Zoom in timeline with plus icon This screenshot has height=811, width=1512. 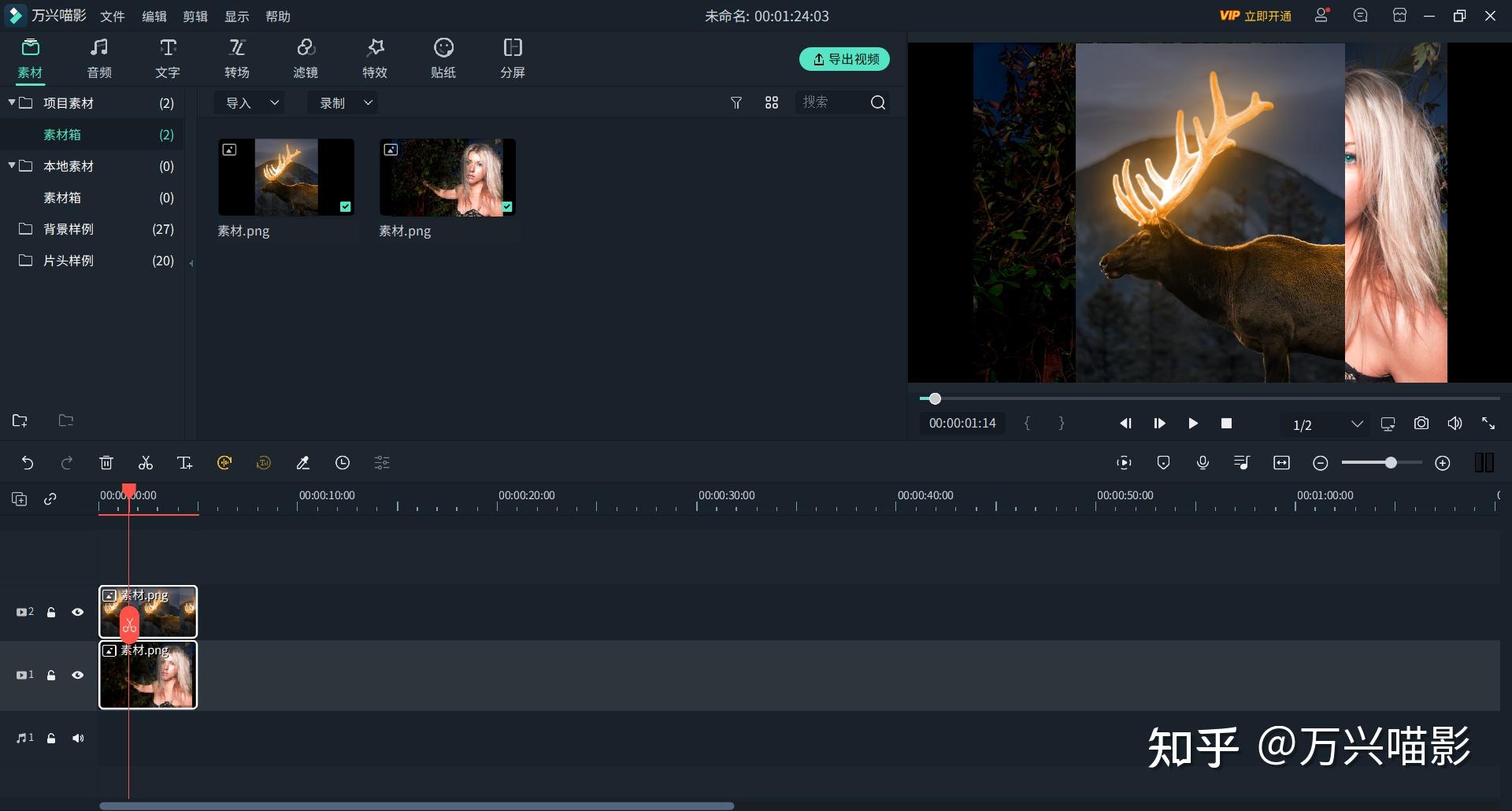[1443, 463]
